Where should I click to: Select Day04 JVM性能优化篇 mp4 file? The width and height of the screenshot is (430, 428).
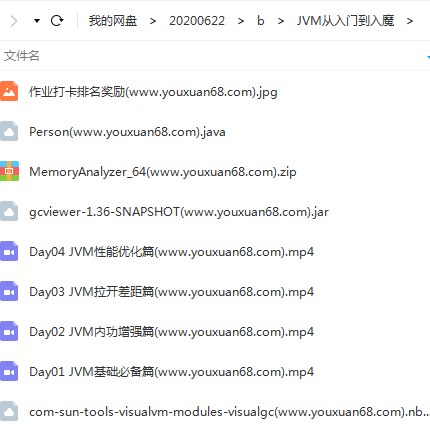[x=171, y=252]
